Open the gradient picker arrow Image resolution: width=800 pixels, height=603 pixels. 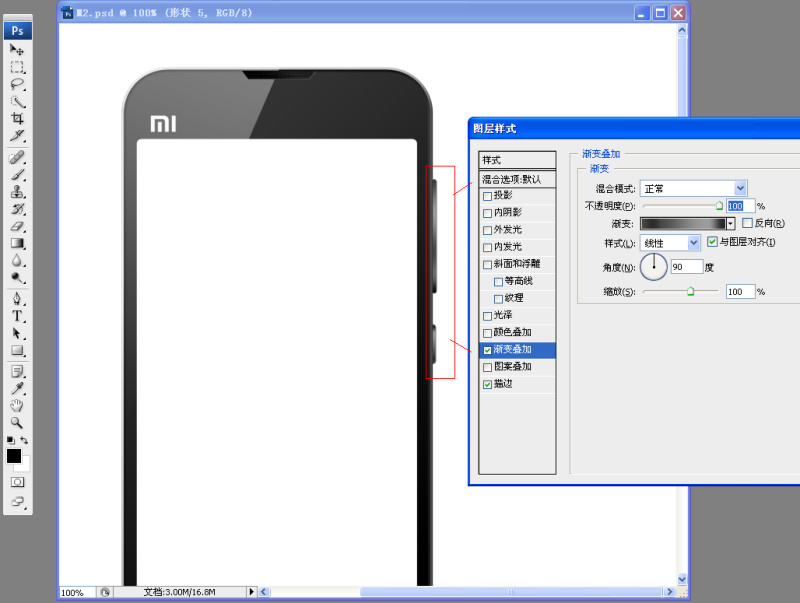[x=731, y=223]
